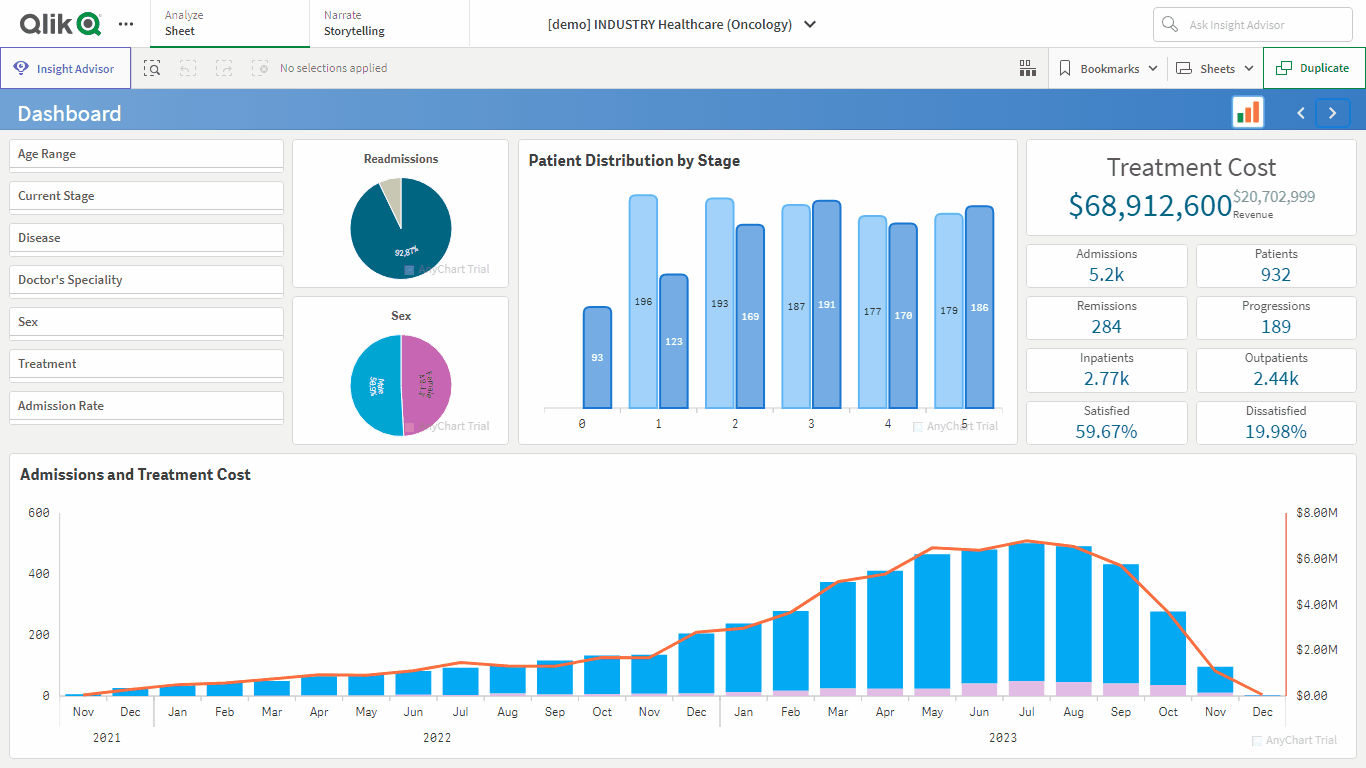Image resolution: width=1366 pixels, height=768 pixels.
Task: Click inside the Ask Insight Advisor search field
Action: click(x=1253, y=24)
